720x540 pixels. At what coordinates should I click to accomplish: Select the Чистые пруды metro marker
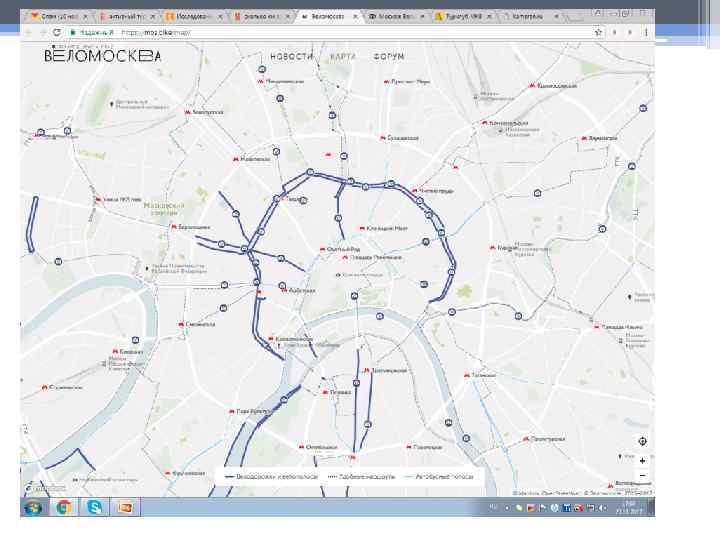(x=414, y=190)
